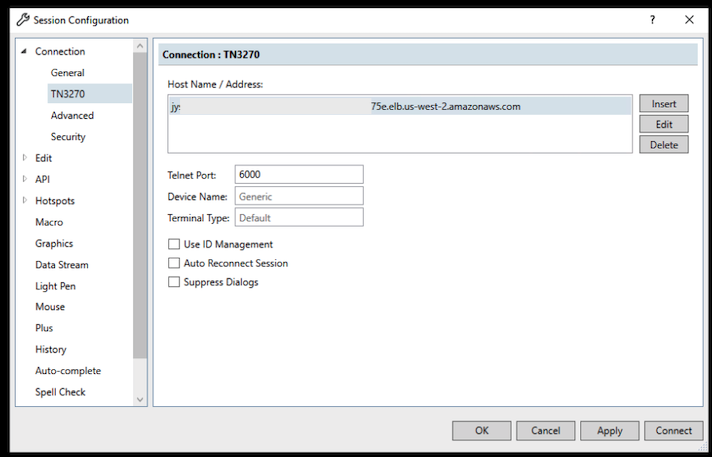Toggle Auto Reconnect Session checkbox

click(174, 263)
